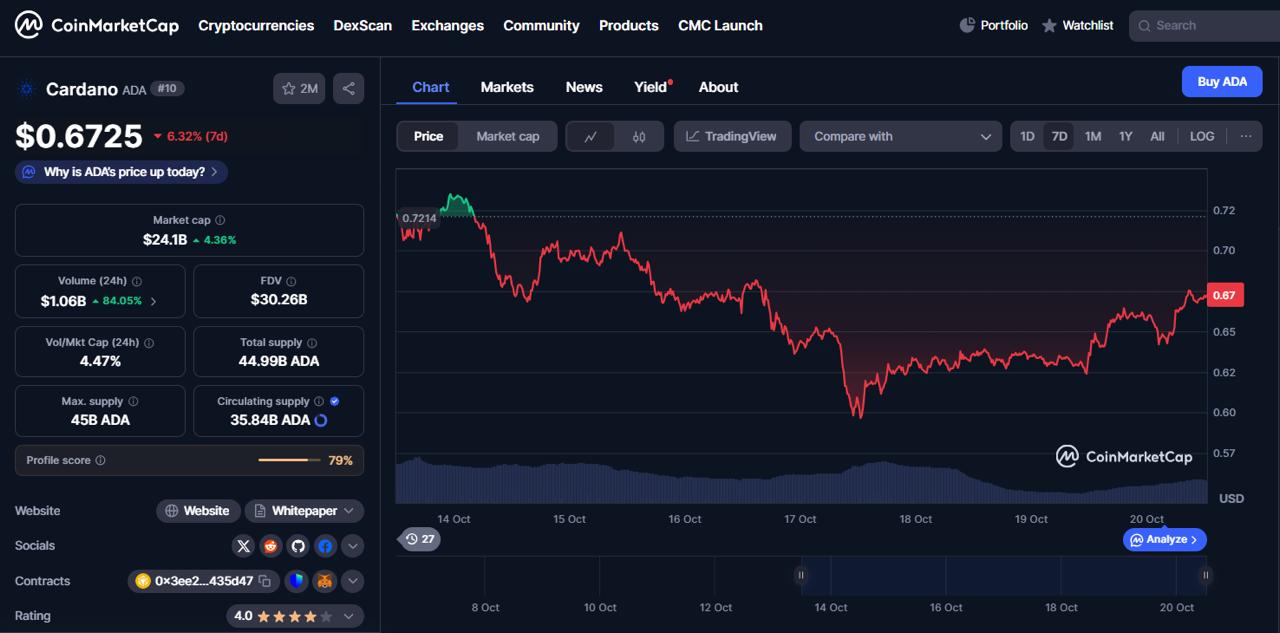Screen dimensions: 1280x633
Task: Select the Price view toggle
Action: click(428, 137)
